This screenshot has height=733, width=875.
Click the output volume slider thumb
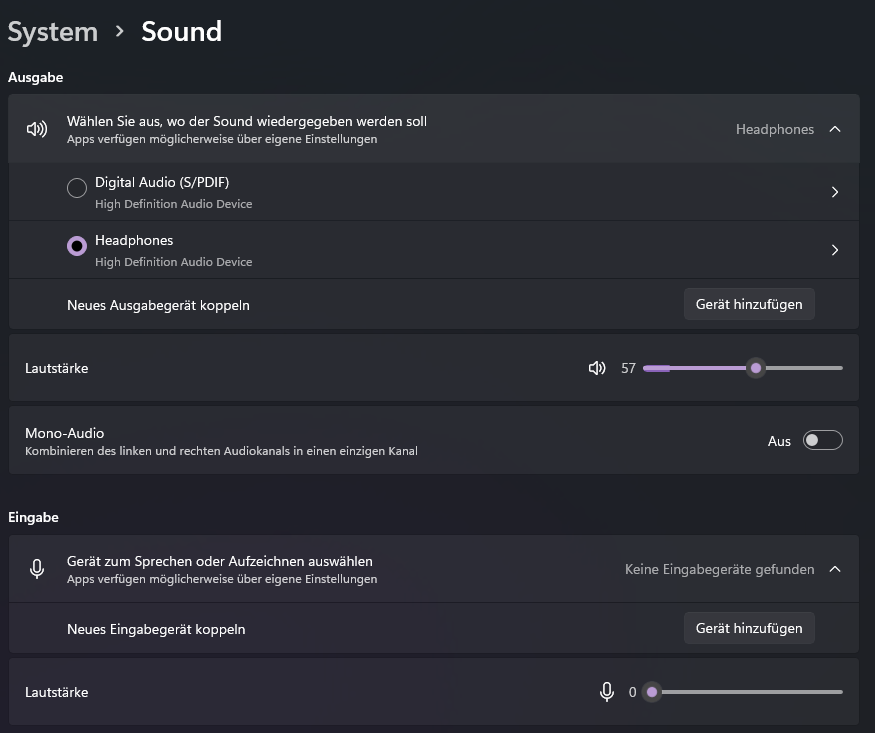756,368
